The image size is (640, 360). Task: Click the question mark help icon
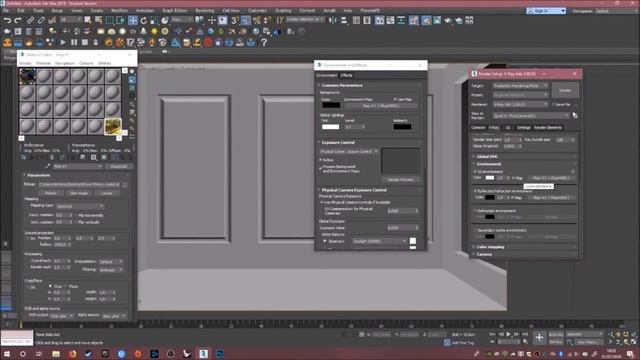click(264, 42)
